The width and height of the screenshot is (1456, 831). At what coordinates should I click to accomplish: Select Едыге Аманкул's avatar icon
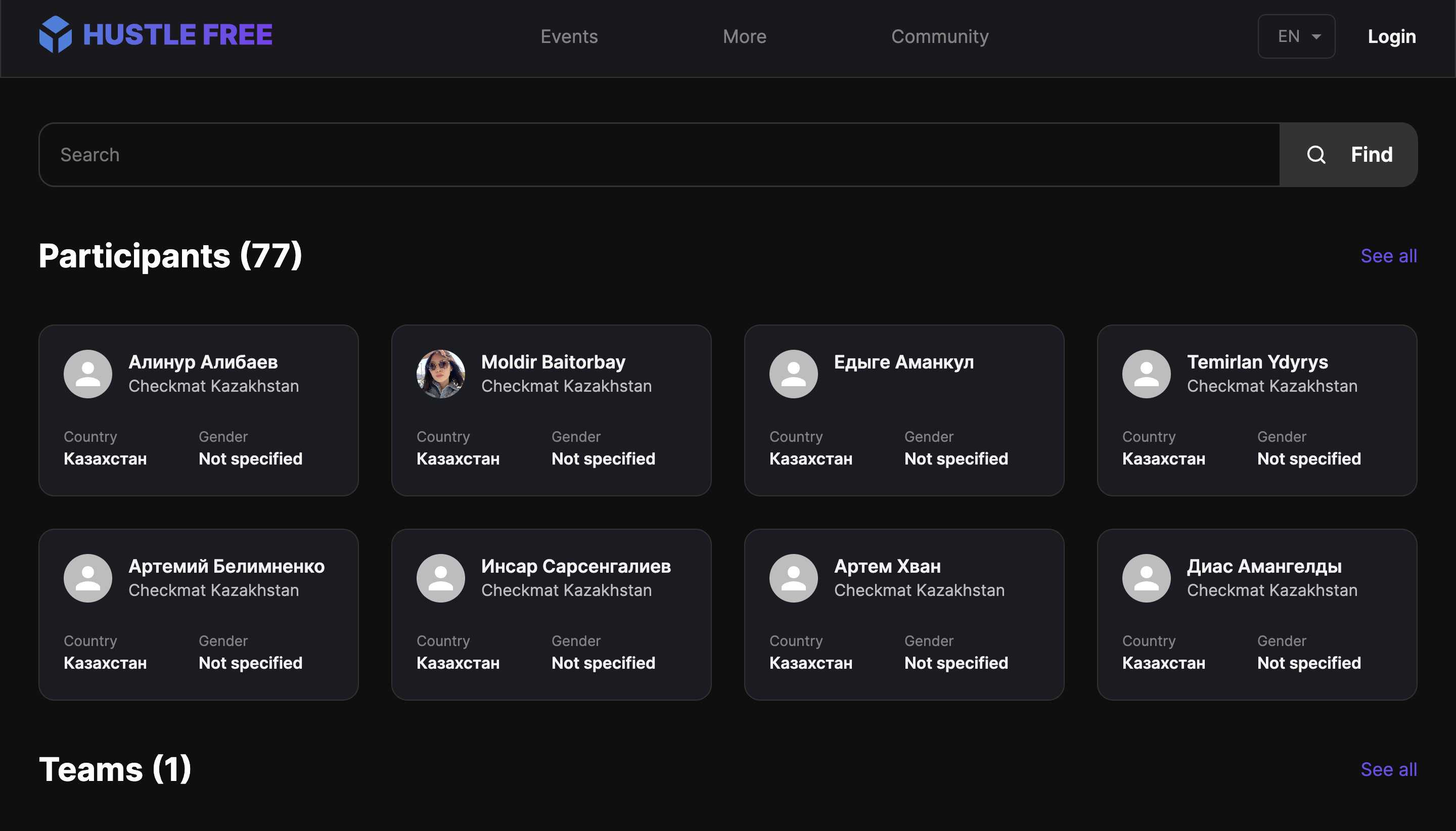(793, 373)
